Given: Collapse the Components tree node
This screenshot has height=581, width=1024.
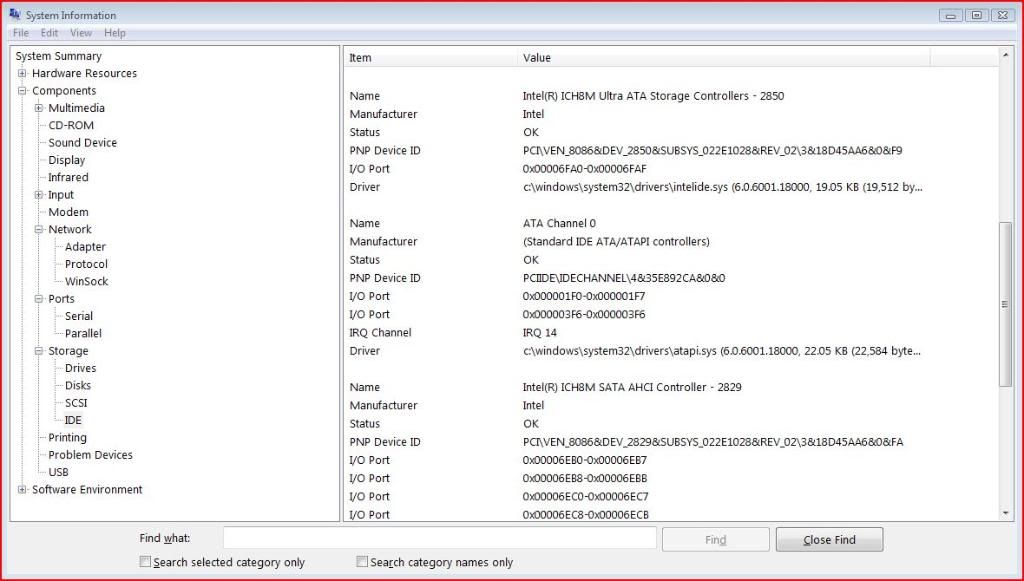Looking at the screenshot, I should pyautogui.click(x=22, y=91).
